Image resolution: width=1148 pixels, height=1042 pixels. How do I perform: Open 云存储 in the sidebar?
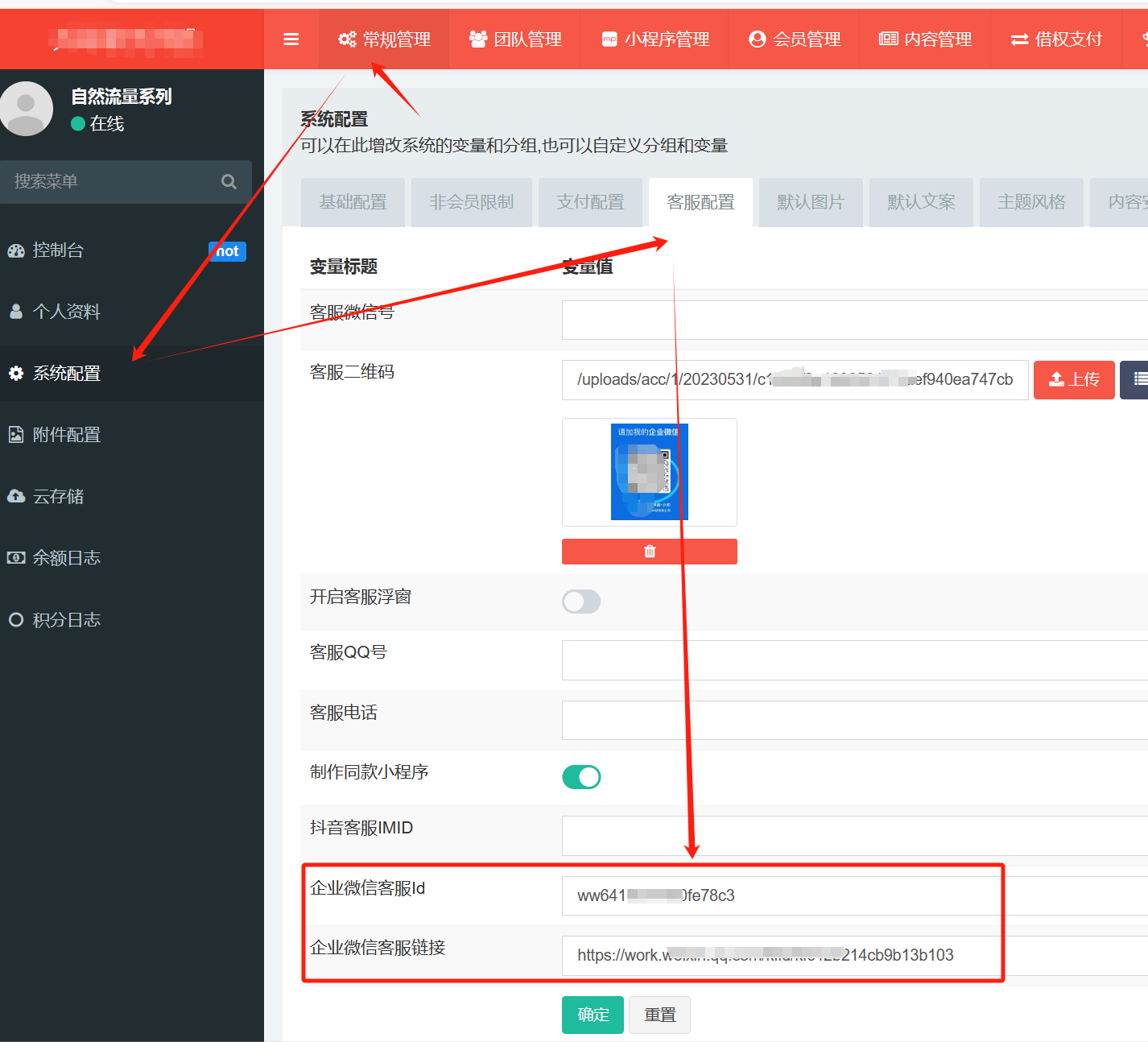pyautogui.click(x=132, y=496)
